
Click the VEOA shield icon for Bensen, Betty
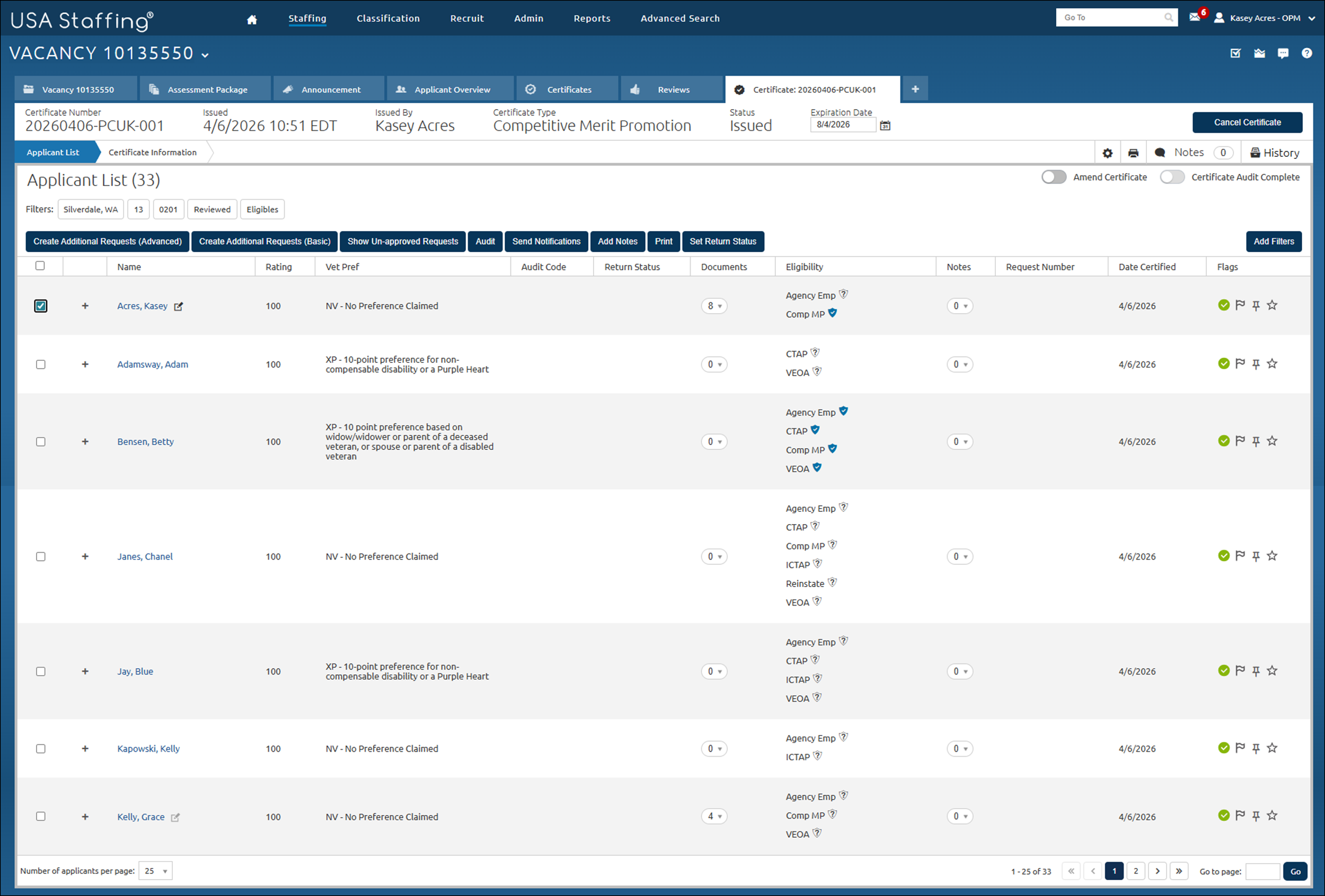(817, 467)
